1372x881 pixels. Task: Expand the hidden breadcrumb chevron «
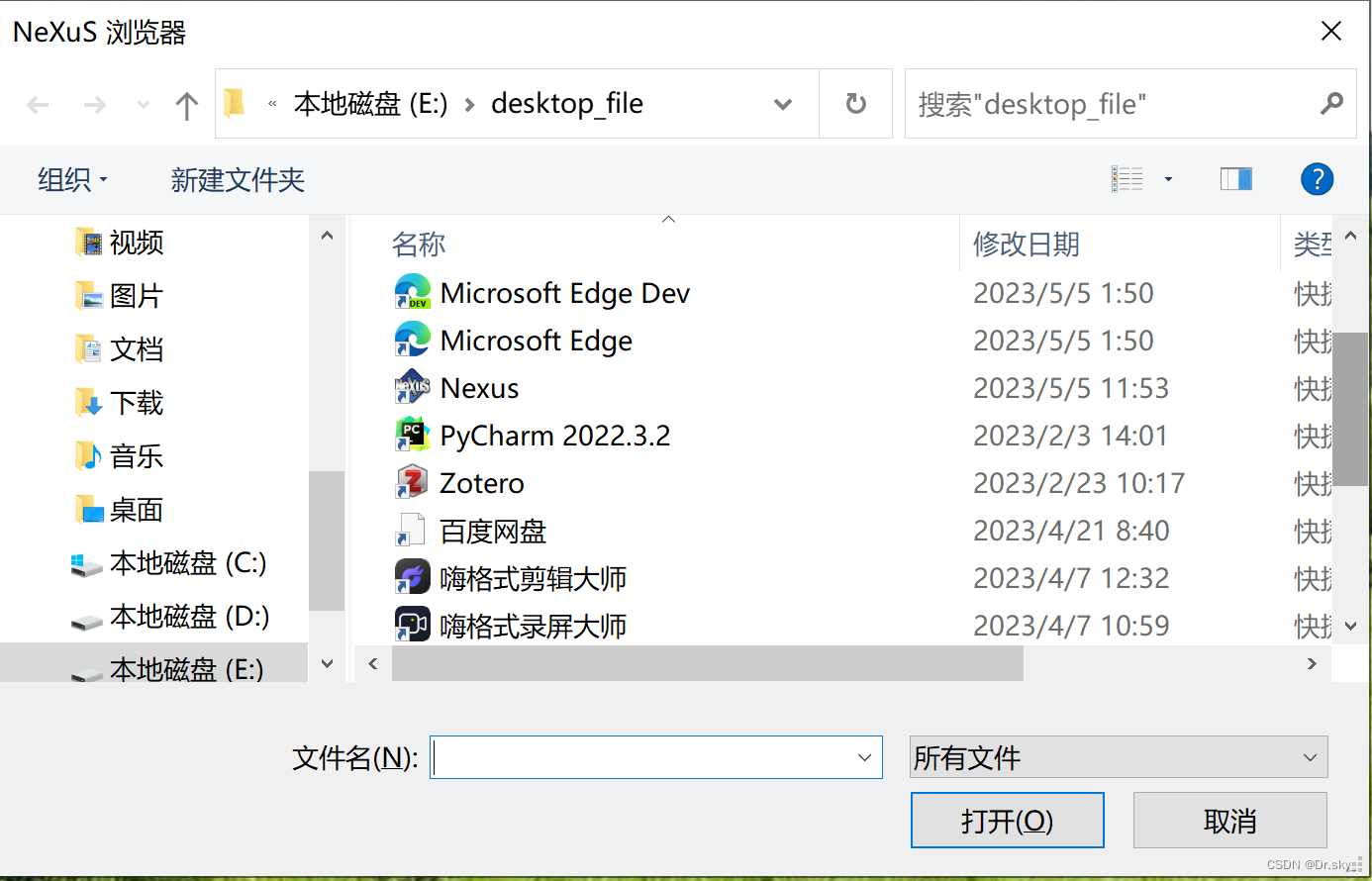(x=271, y=104)
